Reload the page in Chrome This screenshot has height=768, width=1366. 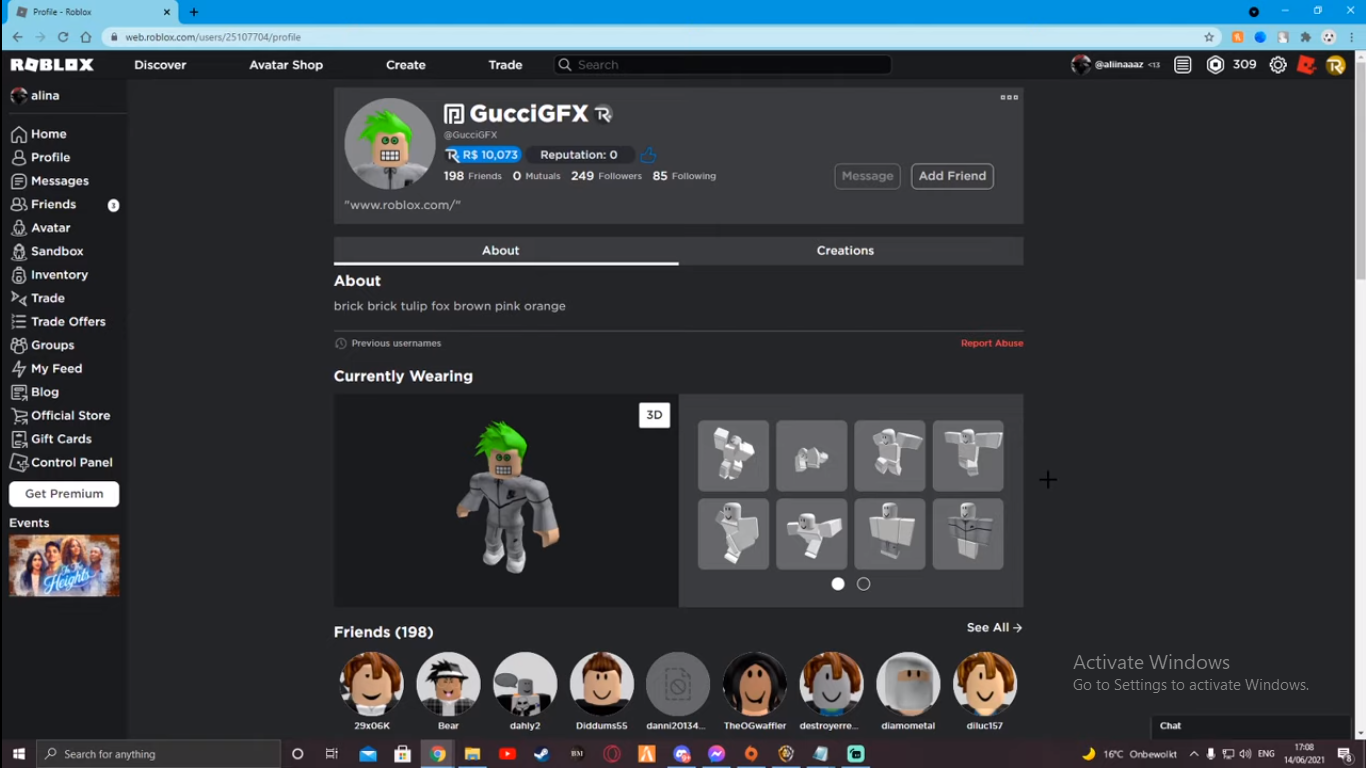pos(63,37)
